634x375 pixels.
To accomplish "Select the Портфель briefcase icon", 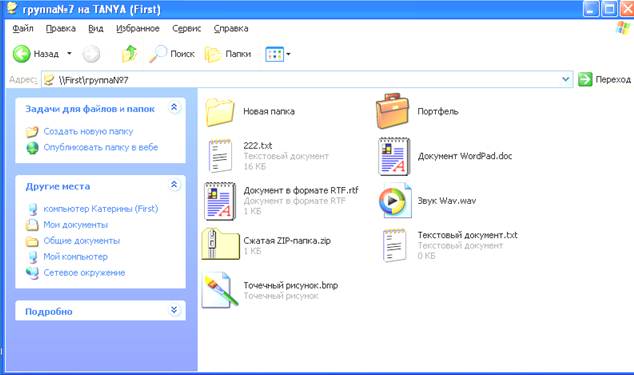I will click(x=392, y=111).
